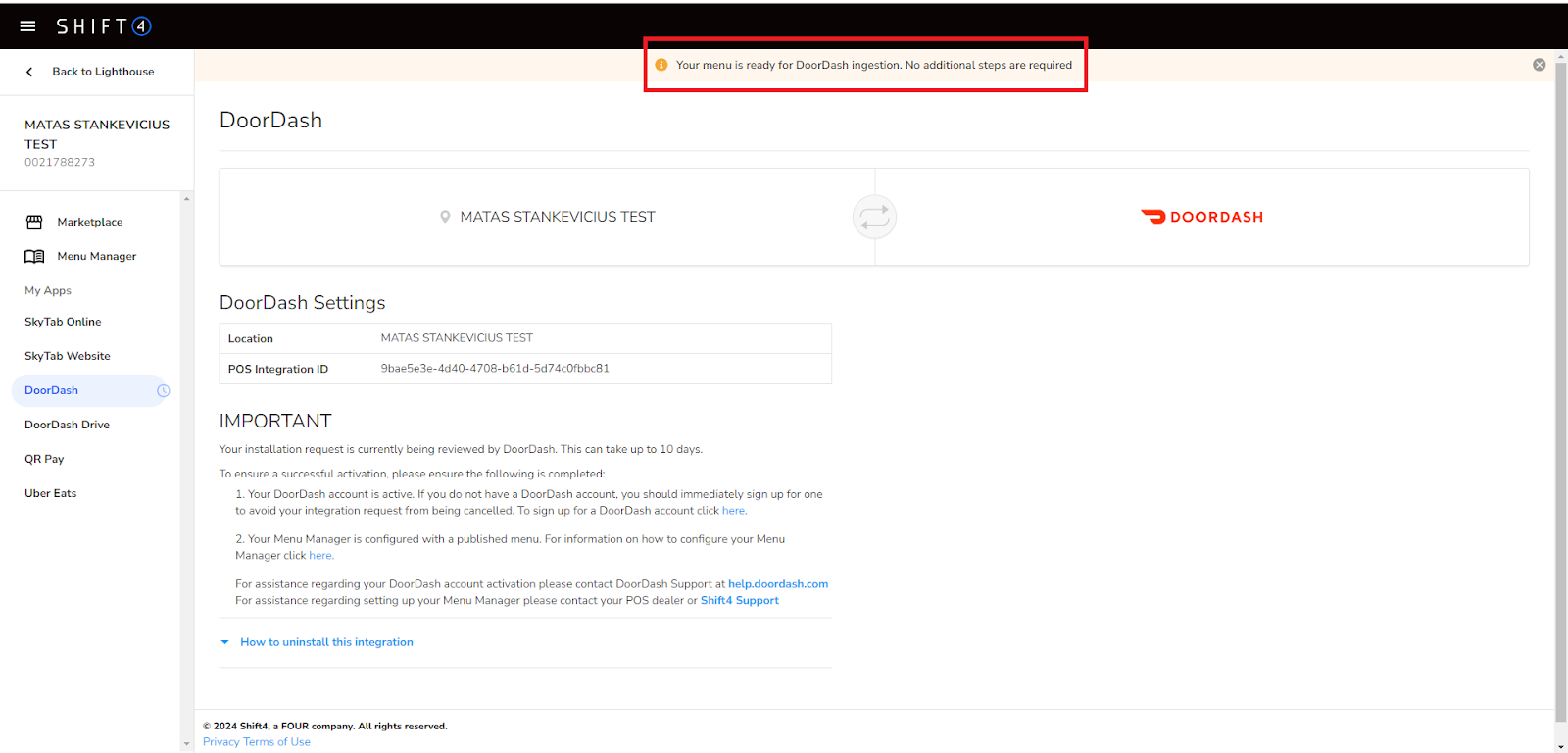This screenshot has width=1568, height=753.
Task: Click the POS Integration ID label
Action: pos(278,370)
